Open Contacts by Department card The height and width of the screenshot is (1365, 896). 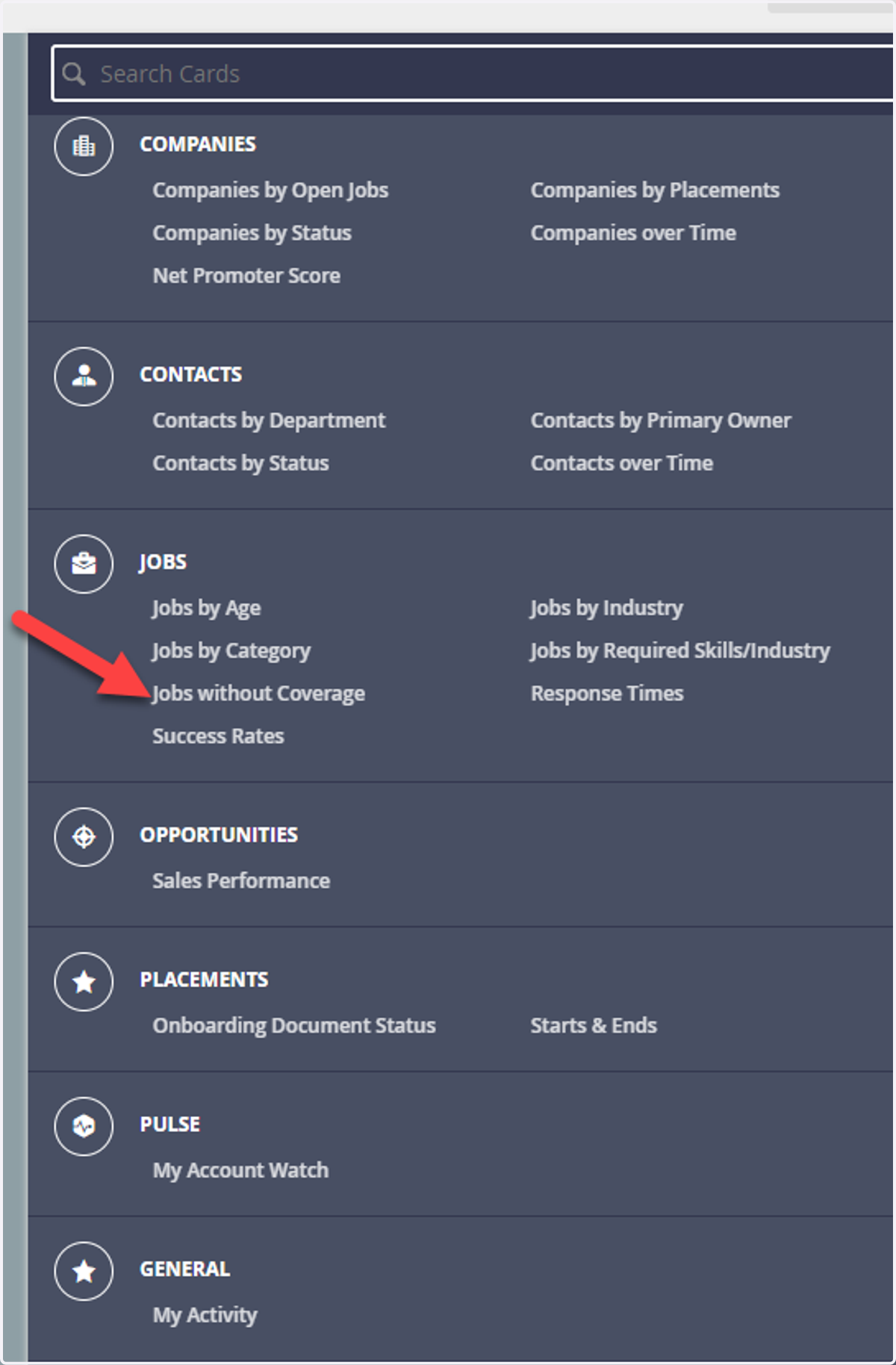coord(269,420)
